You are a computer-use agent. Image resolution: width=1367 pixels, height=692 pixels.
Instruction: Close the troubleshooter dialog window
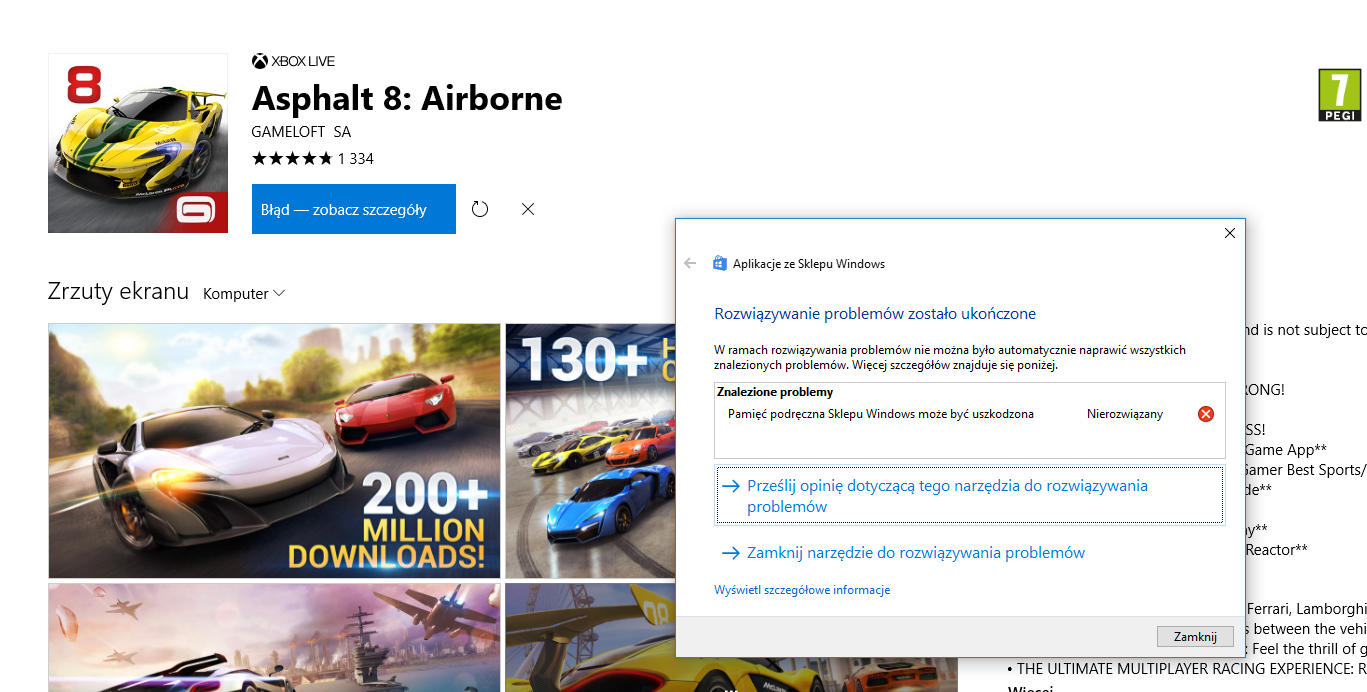coord(1229,233)
